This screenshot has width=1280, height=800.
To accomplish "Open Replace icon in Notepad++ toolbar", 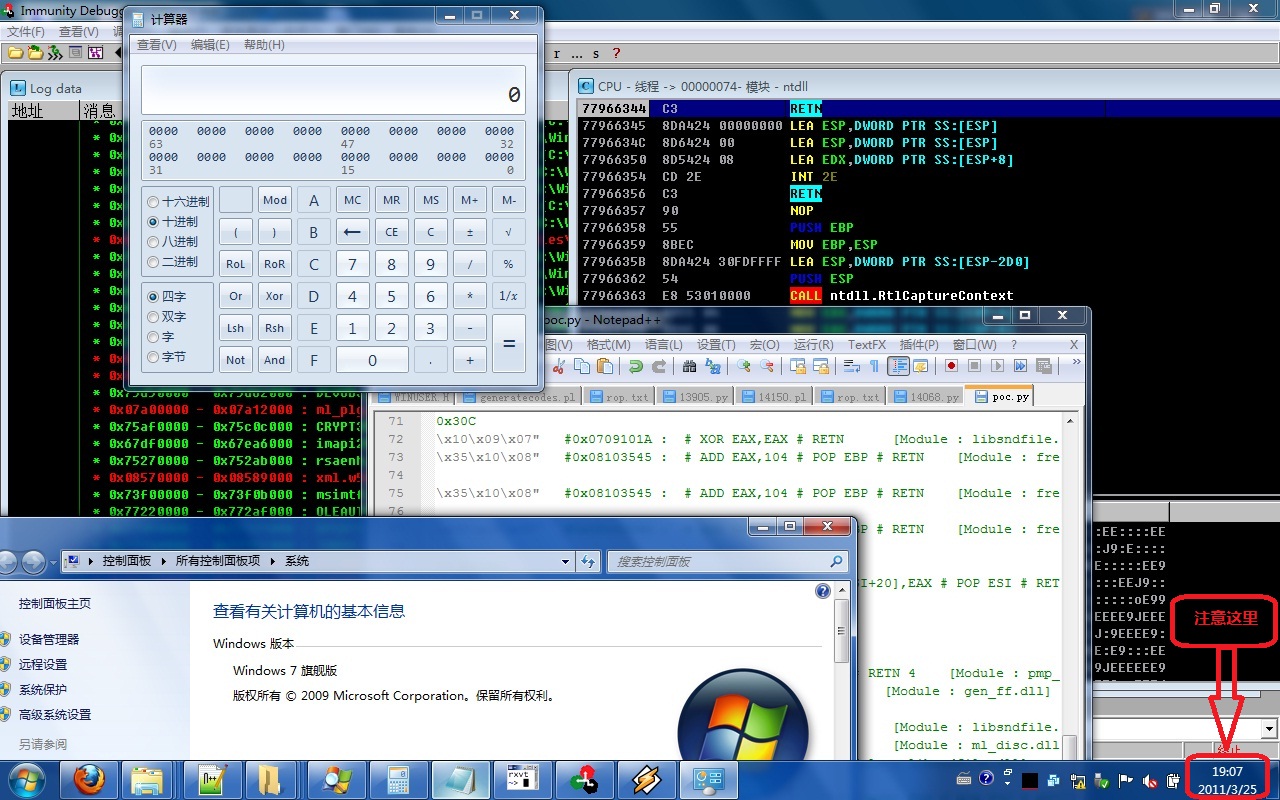I will 713,366.
